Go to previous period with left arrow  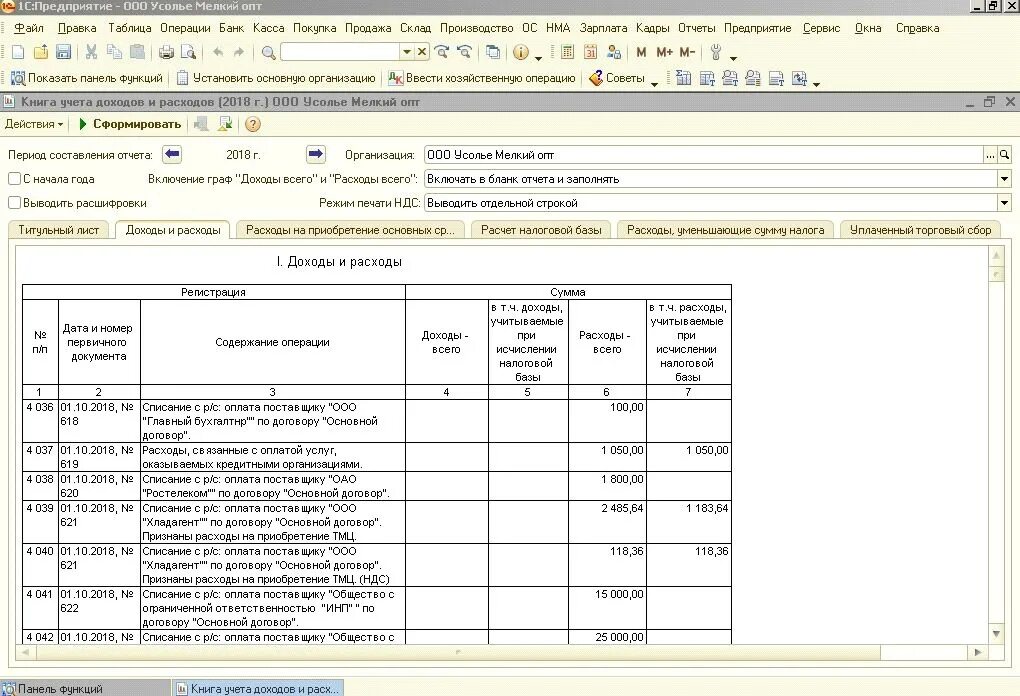(x=172, y=155)
